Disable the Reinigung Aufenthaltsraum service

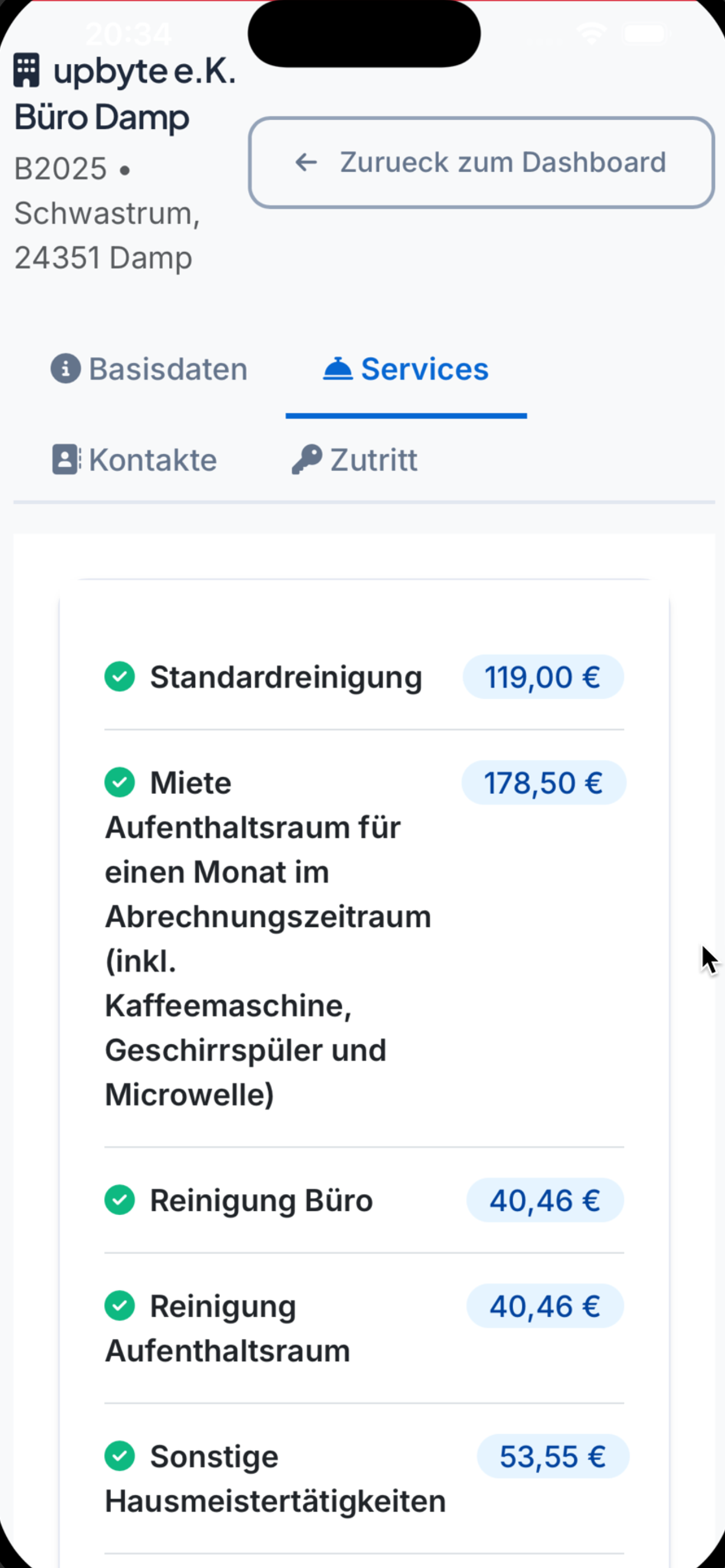pyautogui.click(x=119, y=1306)
